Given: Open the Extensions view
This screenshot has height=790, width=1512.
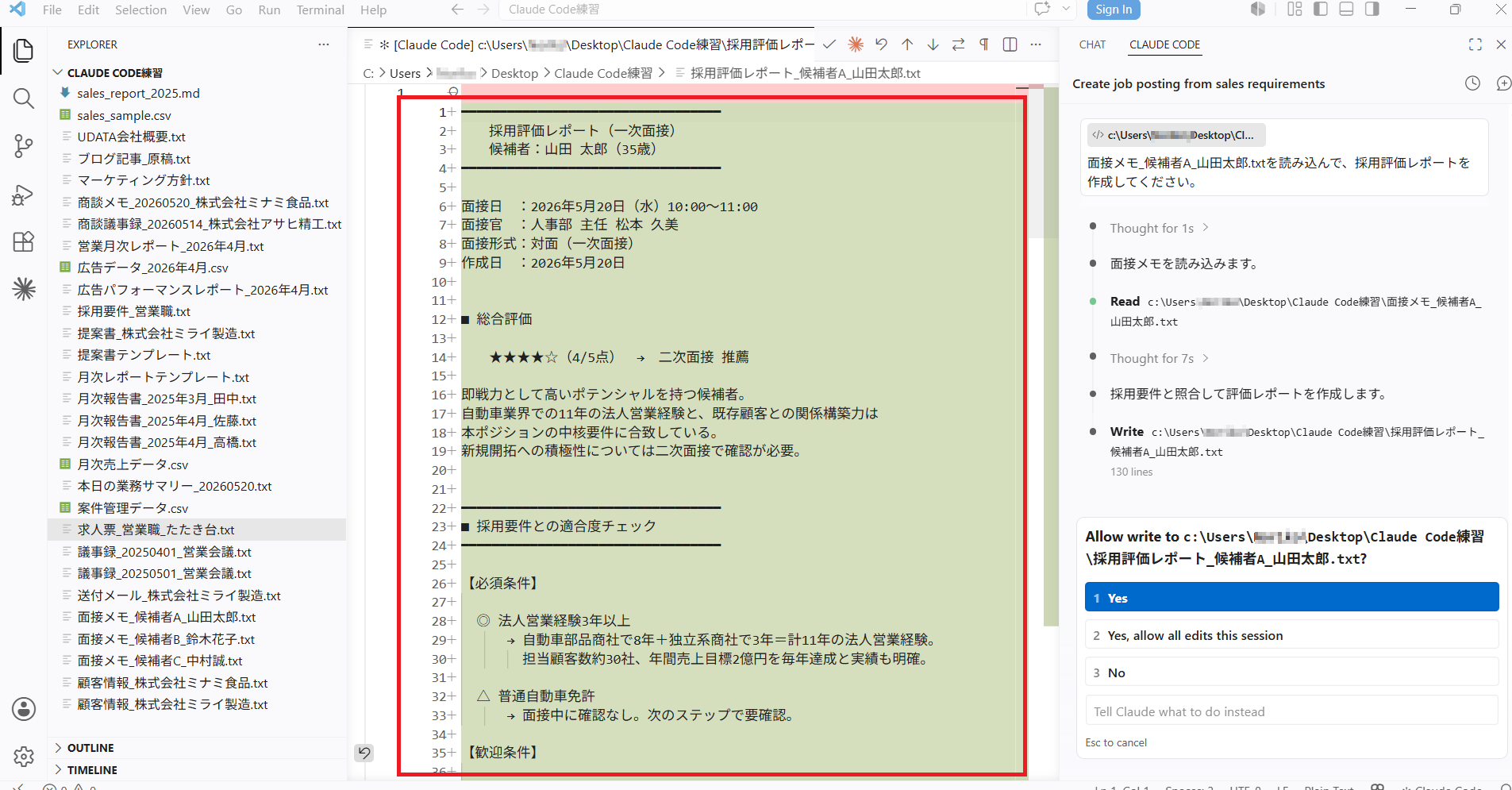Looking at the screenshot, I should (24, 242).
